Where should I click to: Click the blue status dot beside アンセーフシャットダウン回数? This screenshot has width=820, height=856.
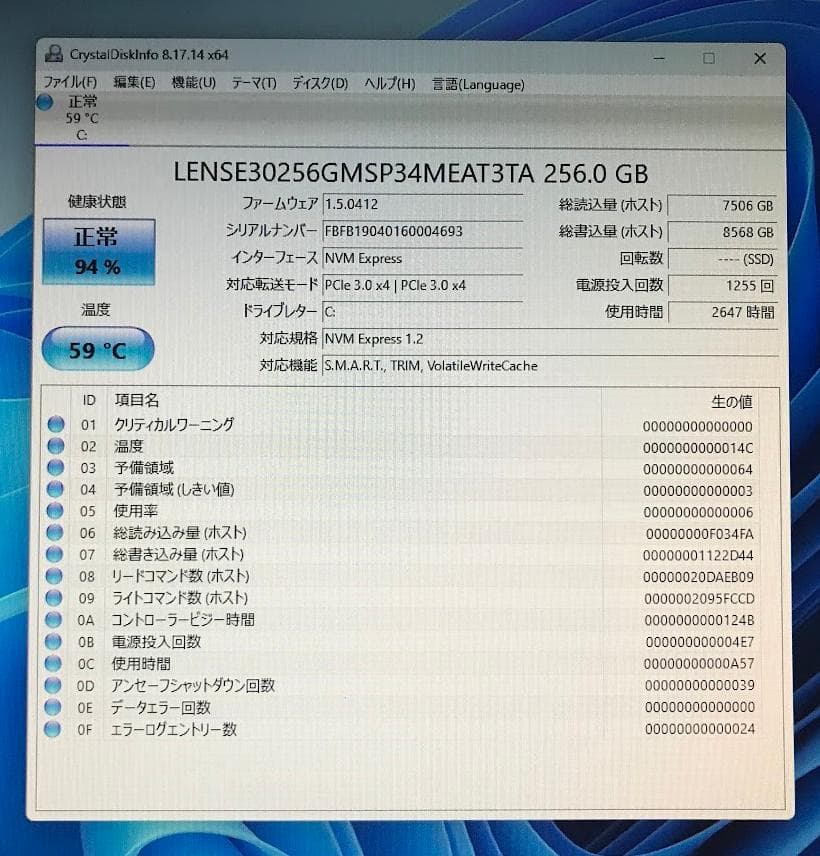[x=57, y=686]
